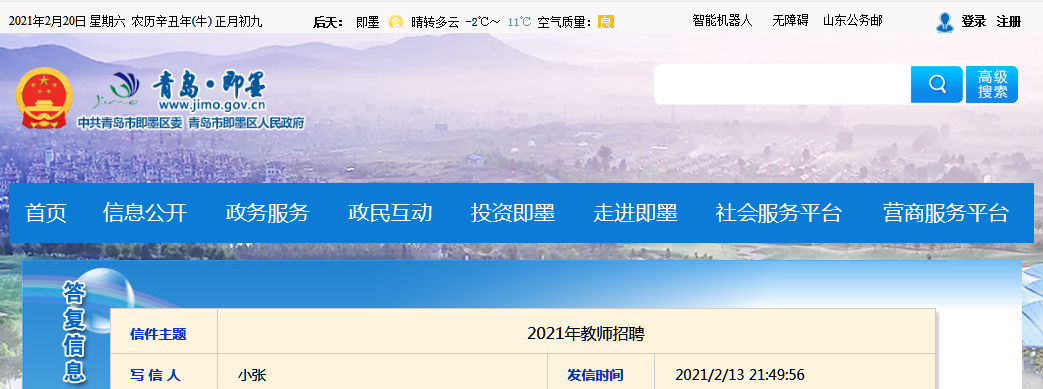This screenshot has height=389, width=1043.
Task: Click the magnifier search icon button
Action: pos(937,84)
